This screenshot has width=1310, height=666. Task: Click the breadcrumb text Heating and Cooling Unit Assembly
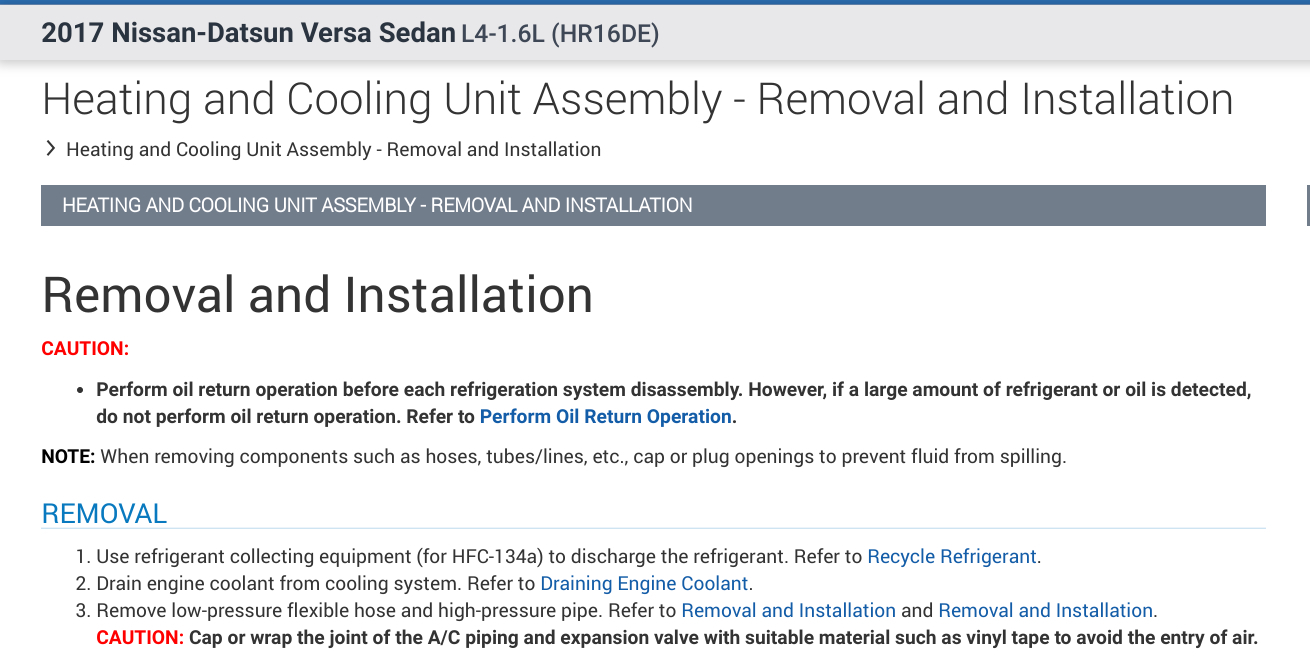333,150
